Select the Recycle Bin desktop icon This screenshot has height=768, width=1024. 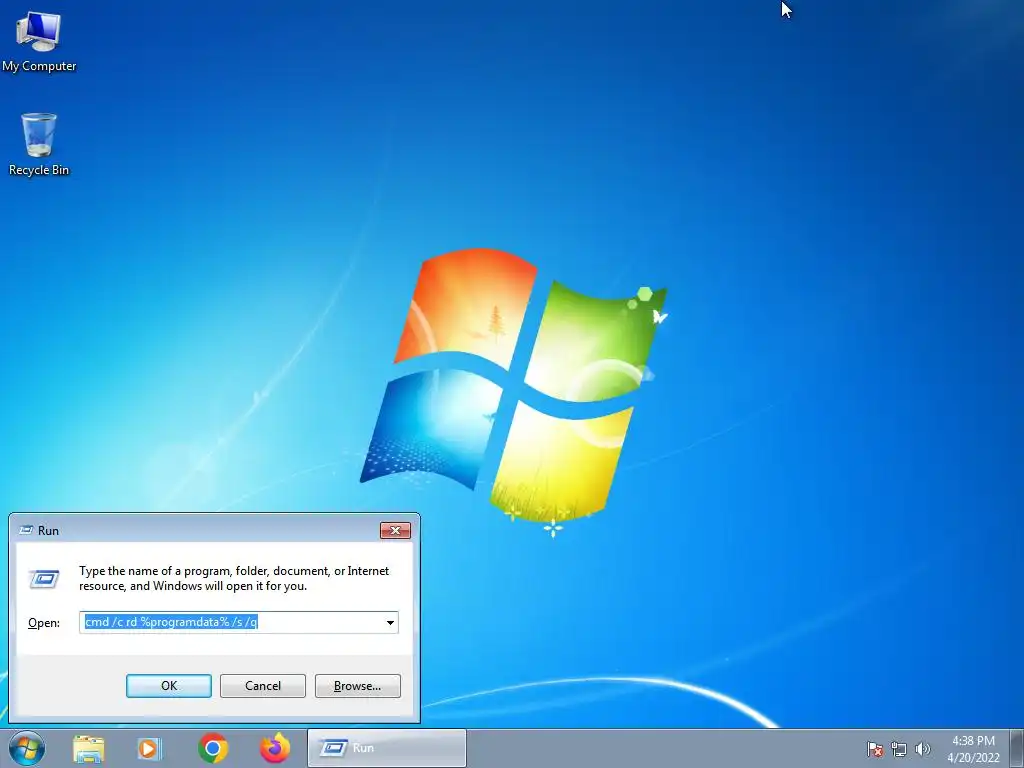(x=39, y=144)
